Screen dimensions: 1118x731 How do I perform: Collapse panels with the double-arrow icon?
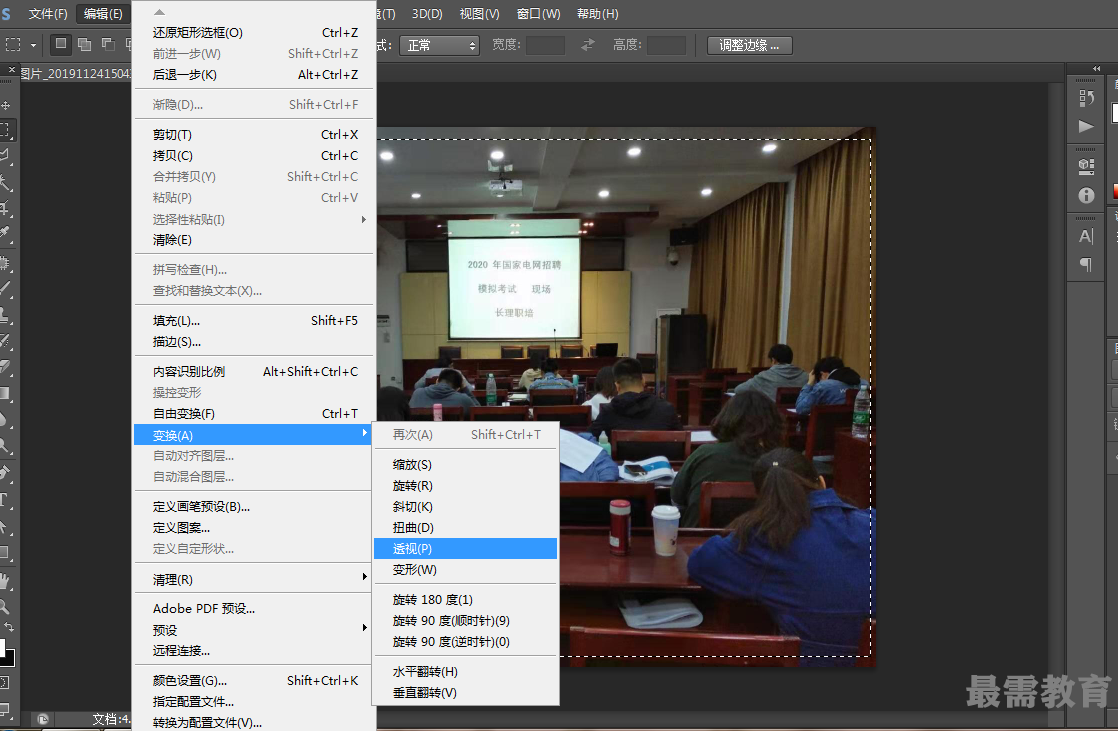(x=1097, y=68)
